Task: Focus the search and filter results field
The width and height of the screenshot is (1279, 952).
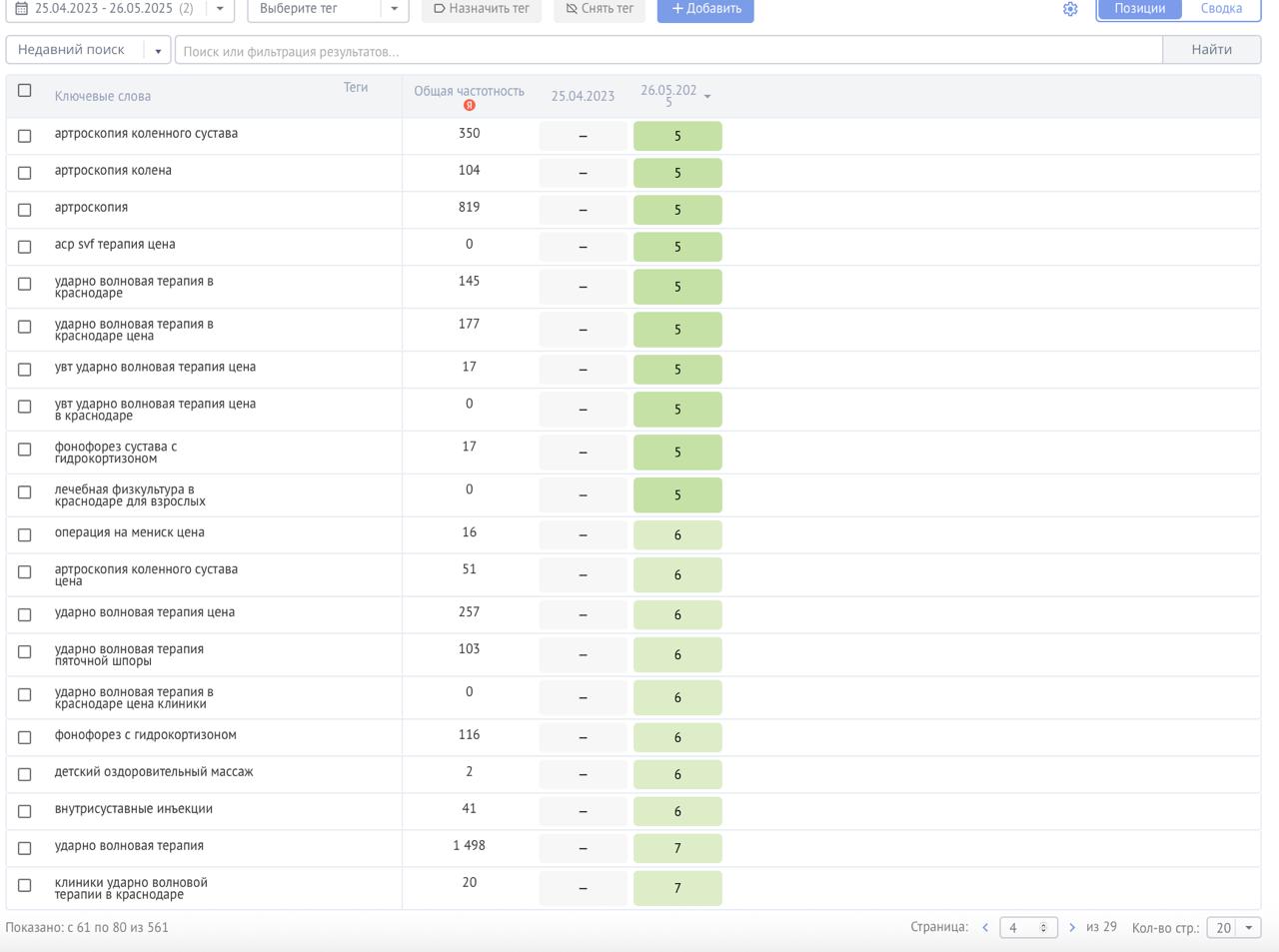Action: point(667,51)
